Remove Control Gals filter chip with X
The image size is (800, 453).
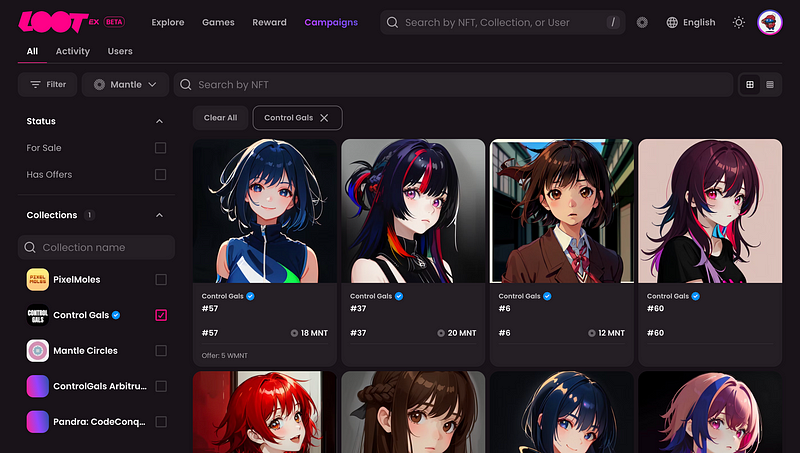click(324, 118)
